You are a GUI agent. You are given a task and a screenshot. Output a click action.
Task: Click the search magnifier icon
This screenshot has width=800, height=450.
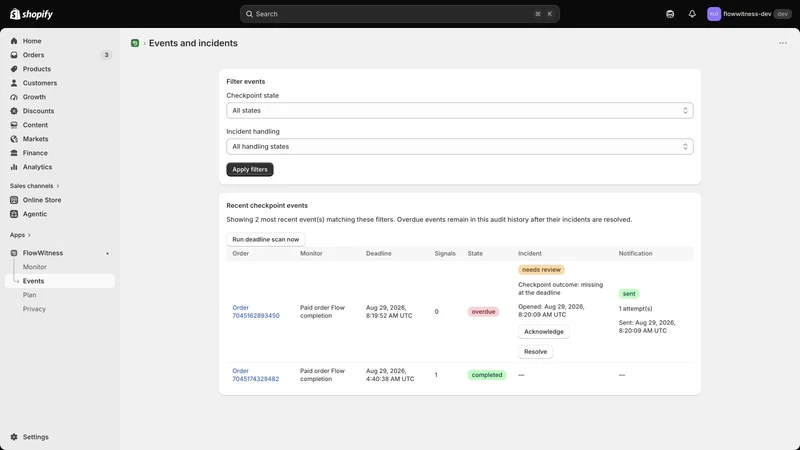point(249,14)
